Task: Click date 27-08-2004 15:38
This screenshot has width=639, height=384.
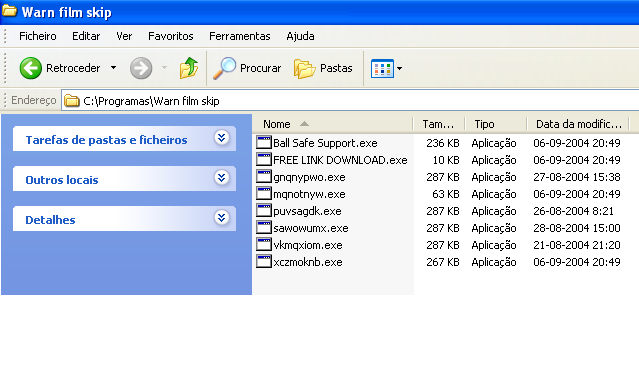Action: click(577, 177)
